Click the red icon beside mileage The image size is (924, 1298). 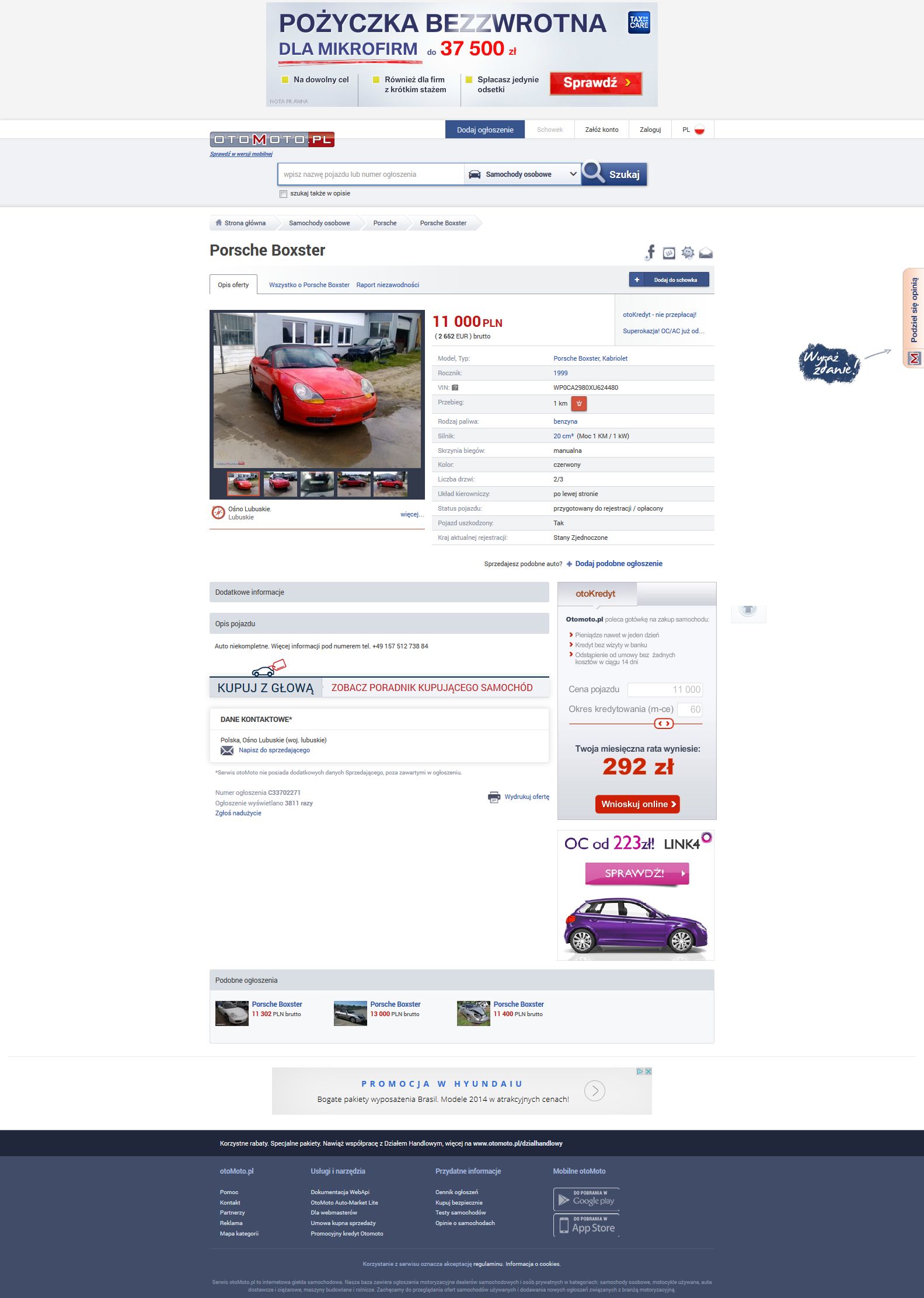[x=579, y=403]
